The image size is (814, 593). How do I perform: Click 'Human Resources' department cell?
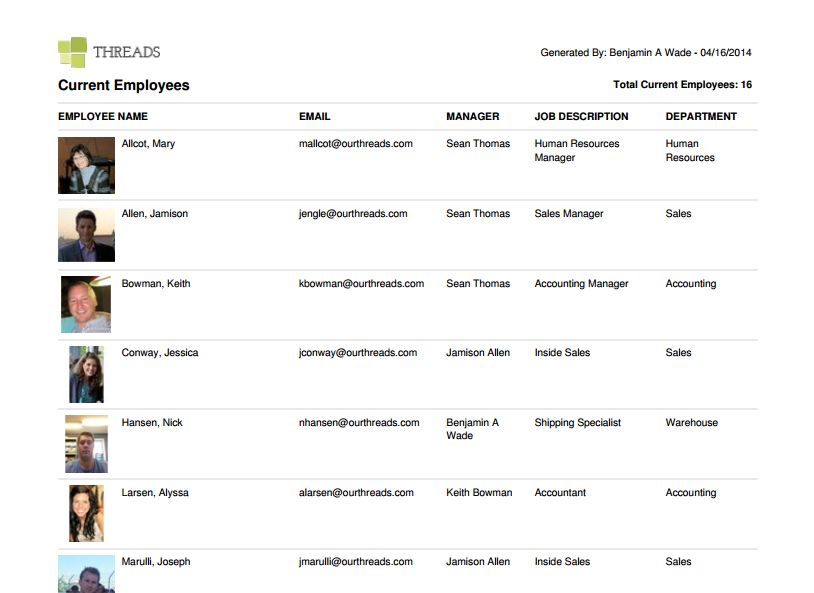tap(690, 151)
